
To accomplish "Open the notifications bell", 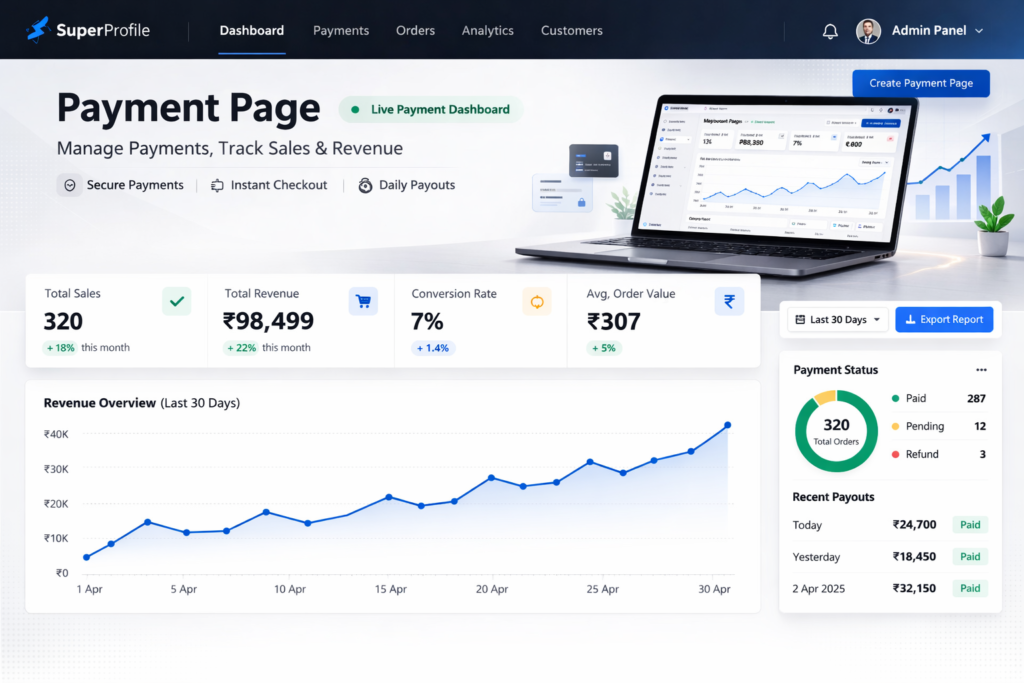I will point(830,31).
